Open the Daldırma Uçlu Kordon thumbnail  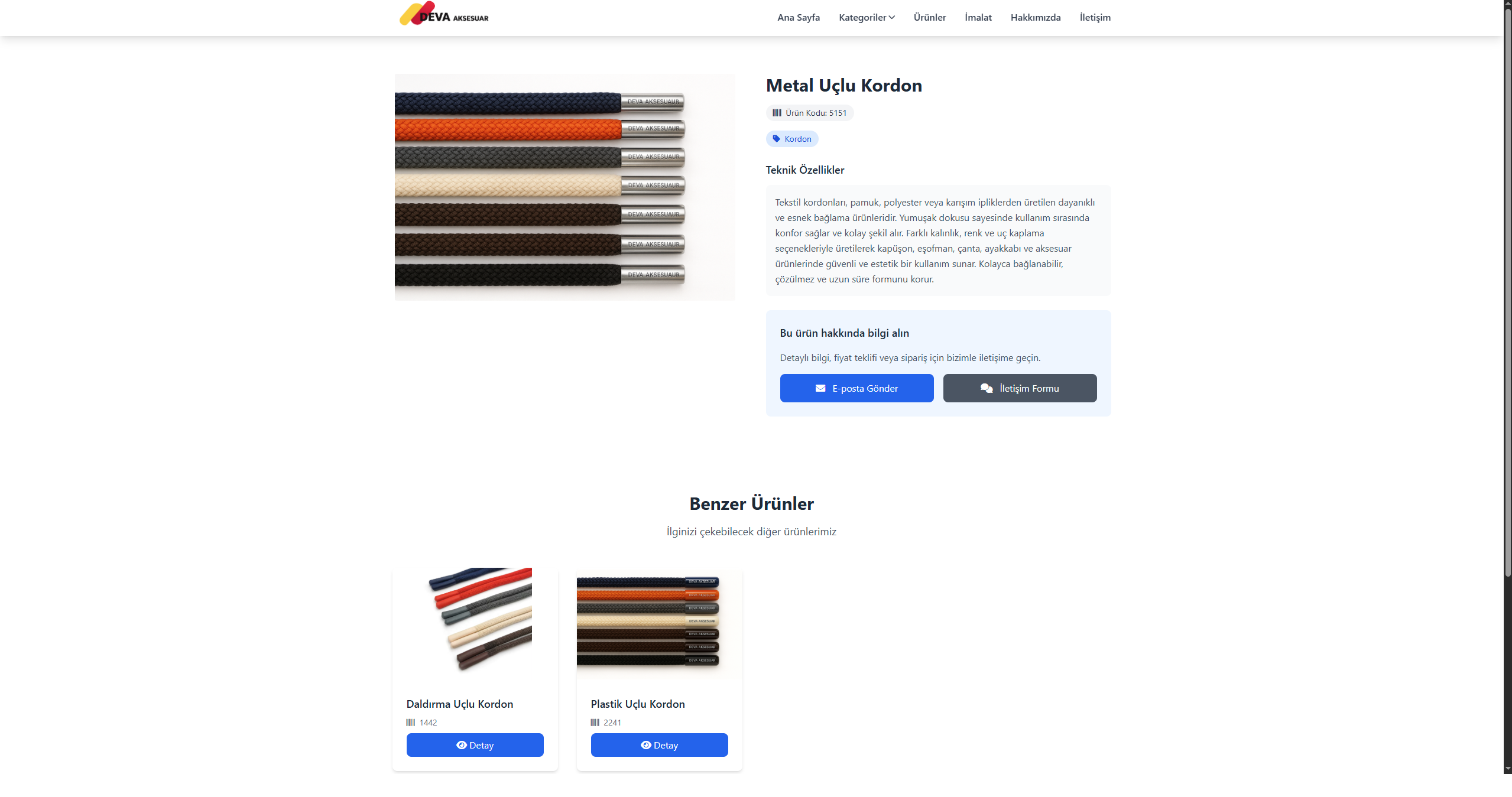pos(475,623)
